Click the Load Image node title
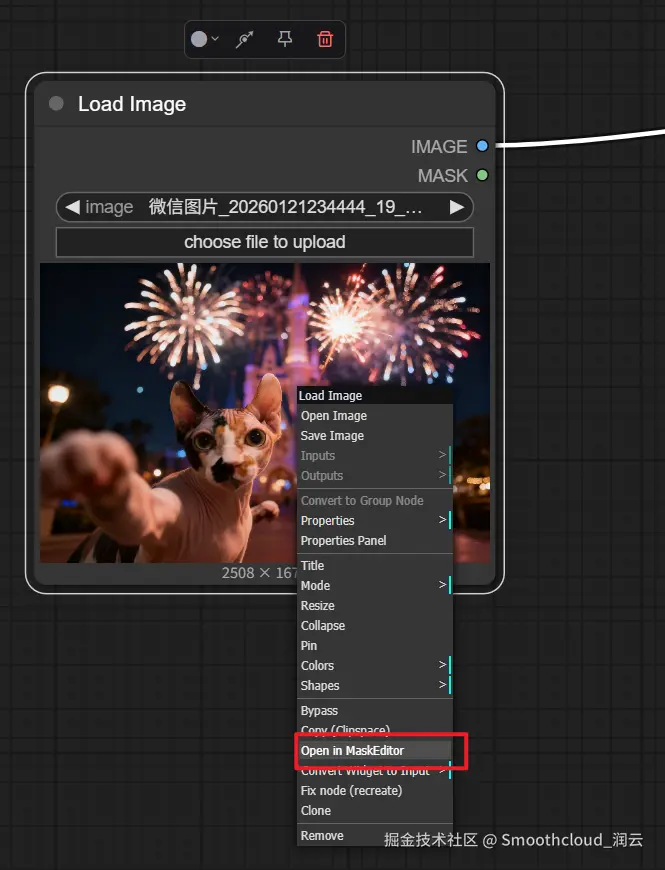The width and height of the screenshot is (665, 870). click(132, 104)
